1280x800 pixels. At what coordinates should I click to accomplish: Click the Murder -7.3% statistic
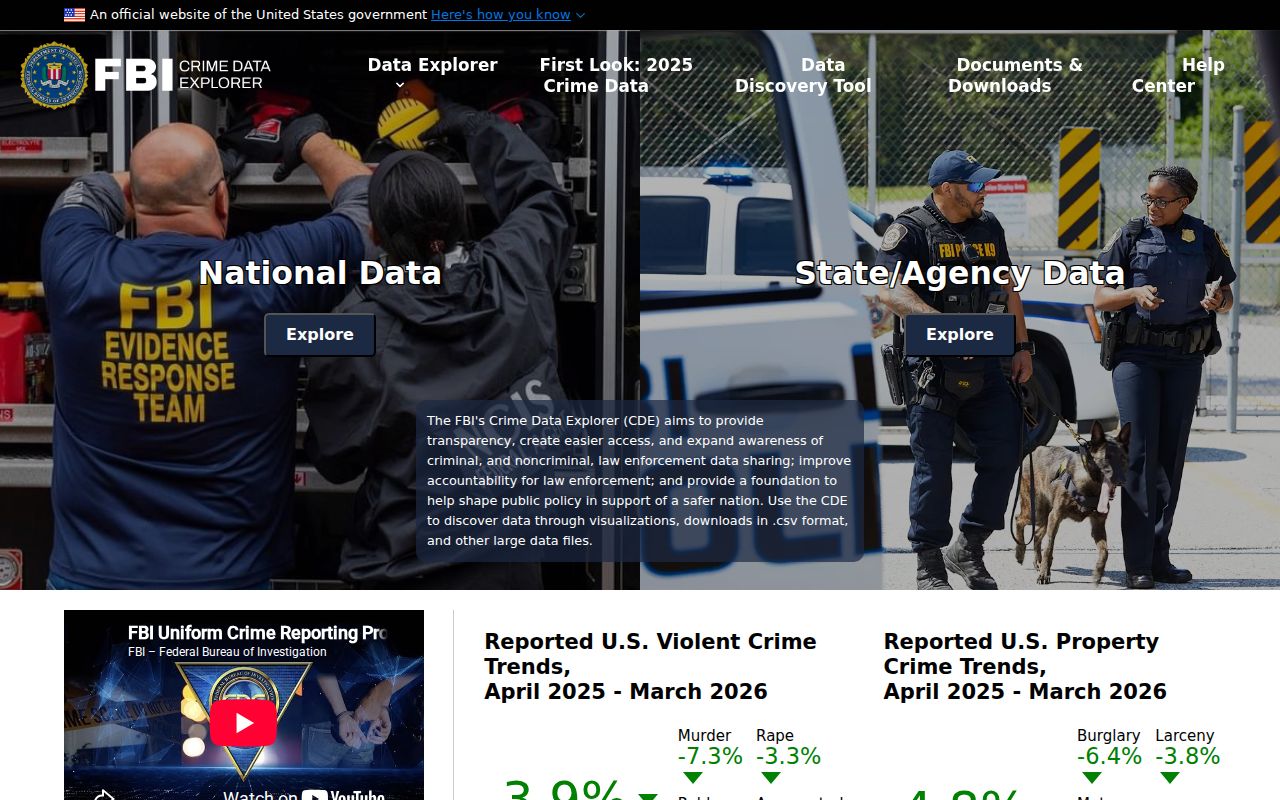click(x=710, y=747)
